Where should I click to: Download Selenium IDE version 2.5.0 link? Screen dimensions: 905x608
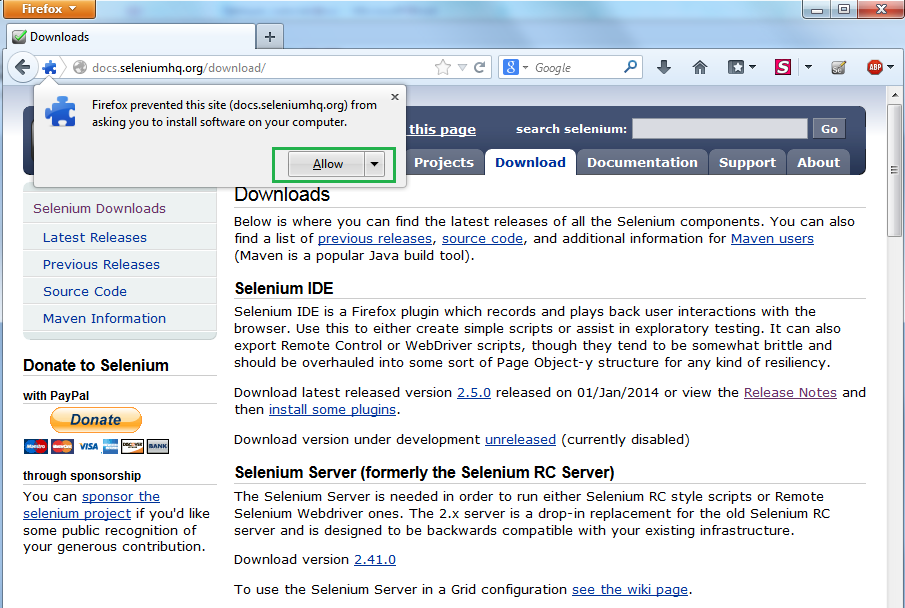pyautogui.click(x=474, y=393)
